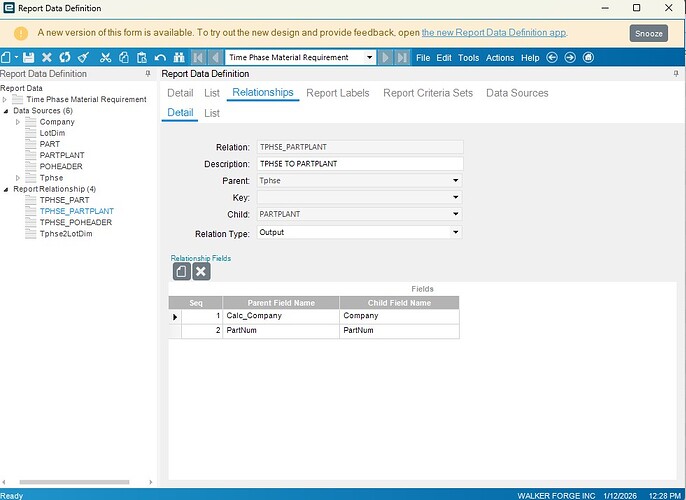The image size is (686, 500).
Task: Click the Refresh toolbar icon
Action: click(65, 58)
